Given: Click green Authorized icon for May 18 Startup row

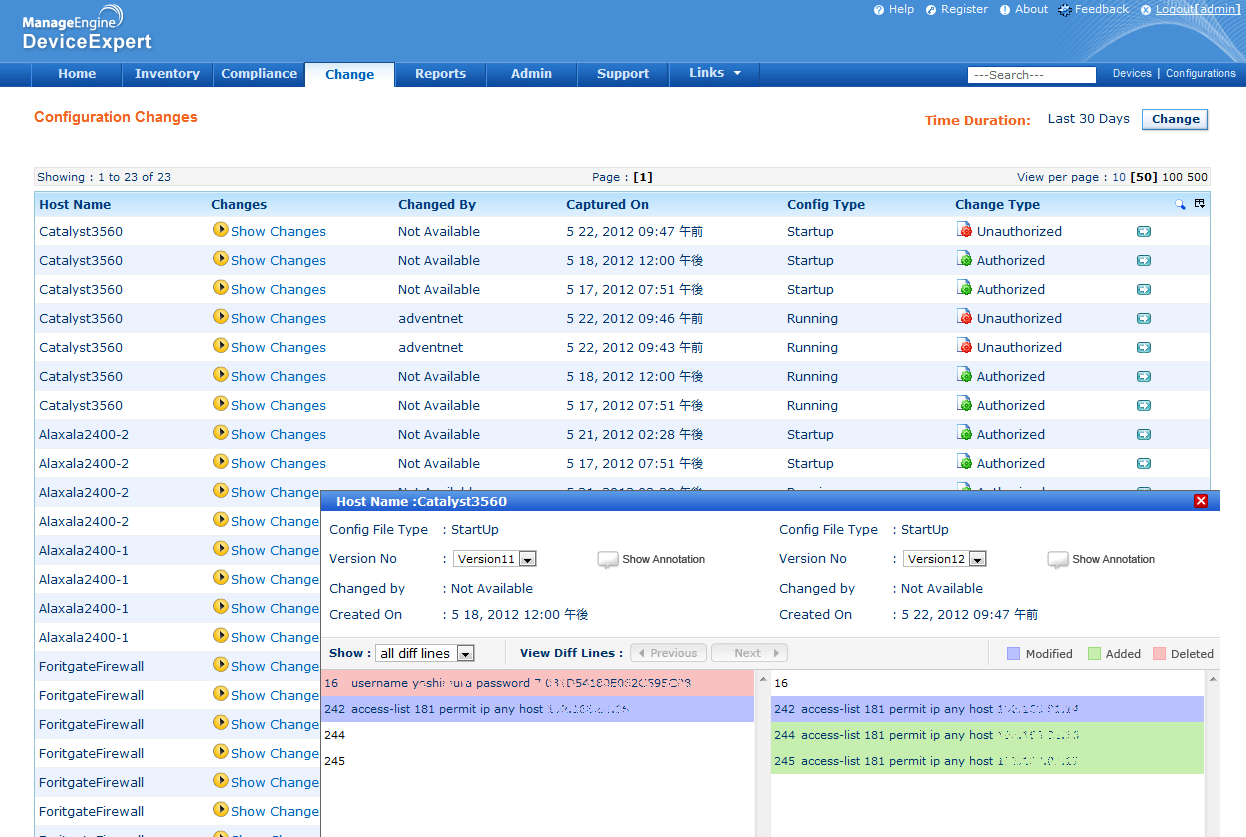Looking at the screenshot, I should point(964,260).
